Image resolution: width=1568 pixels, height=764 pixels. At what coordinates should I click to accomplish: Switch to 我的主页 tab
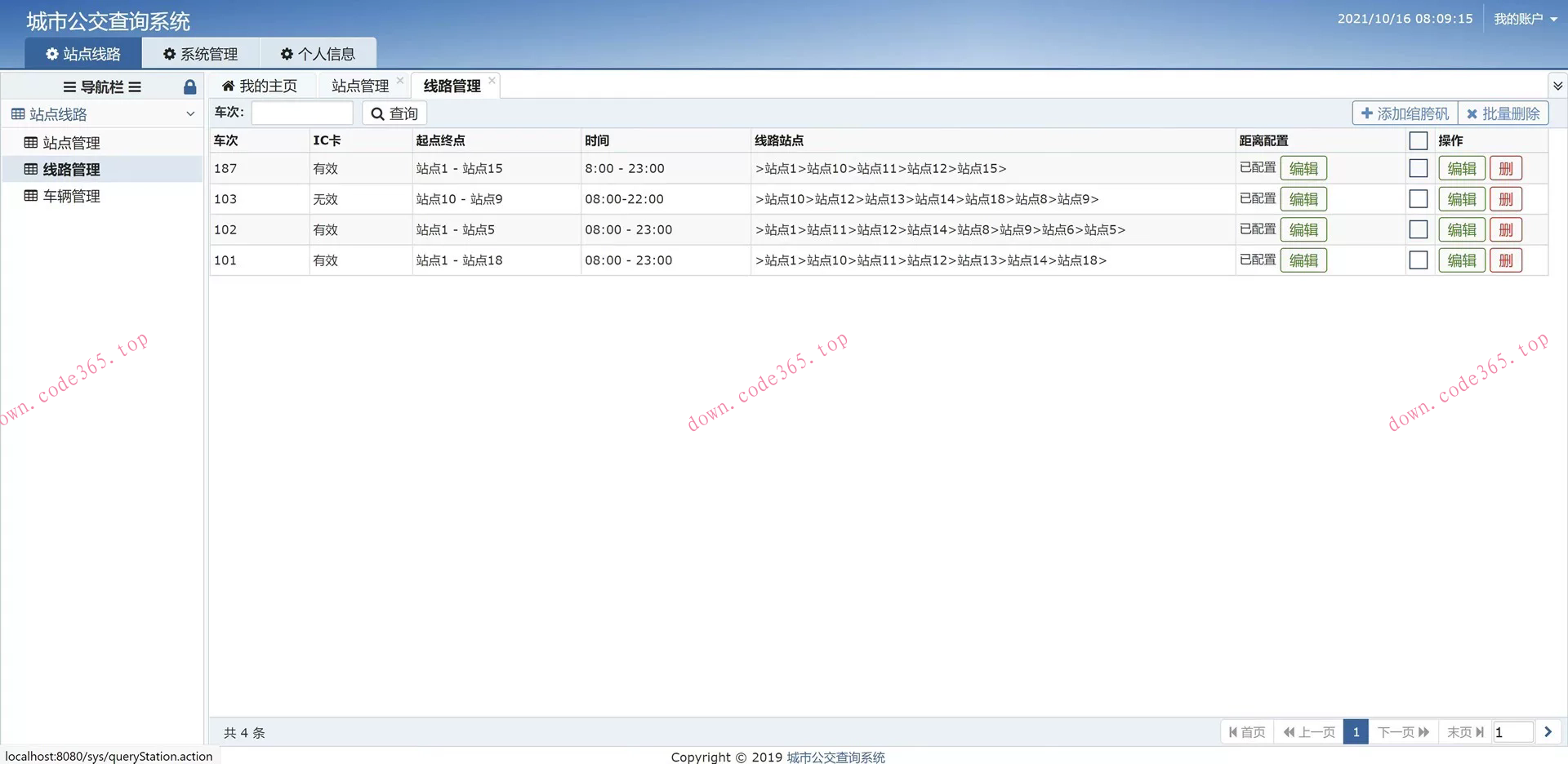(260, 86)
